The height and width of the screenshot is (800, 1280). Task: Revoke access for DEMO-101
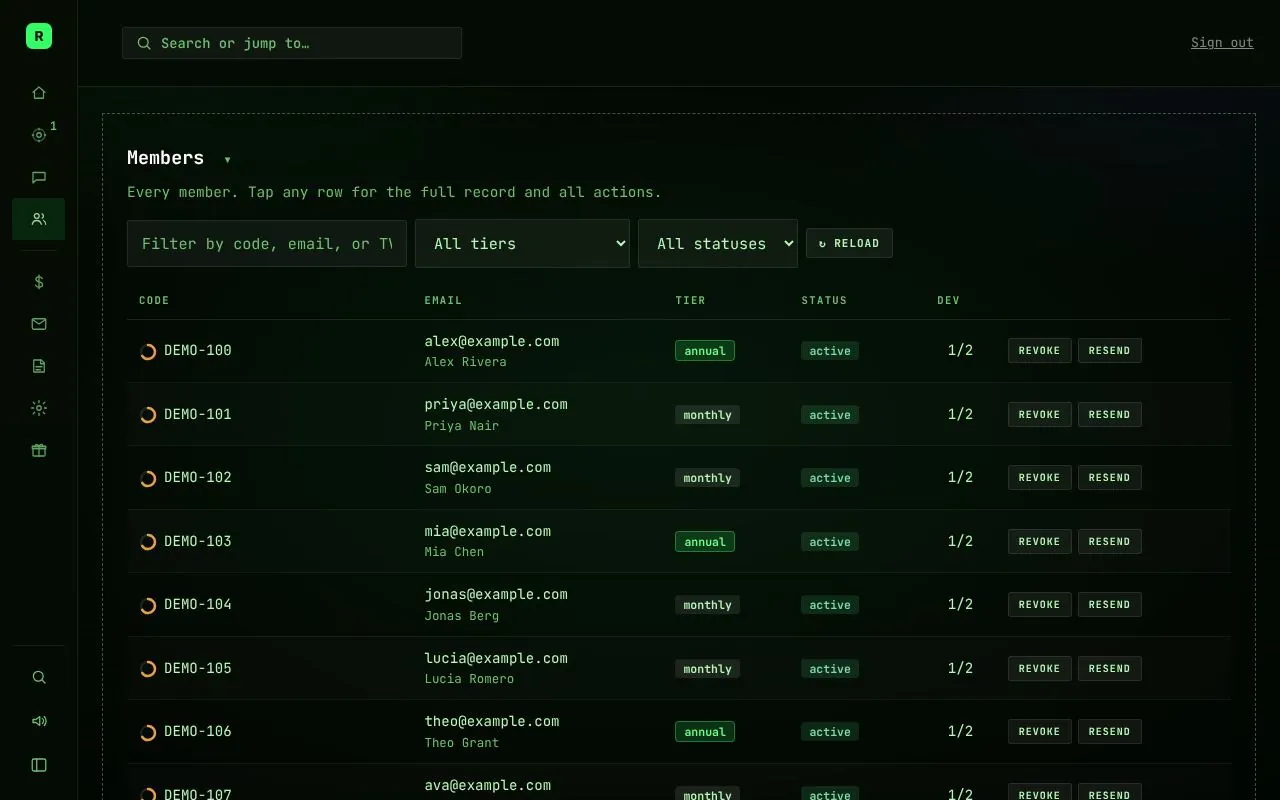1039,414
